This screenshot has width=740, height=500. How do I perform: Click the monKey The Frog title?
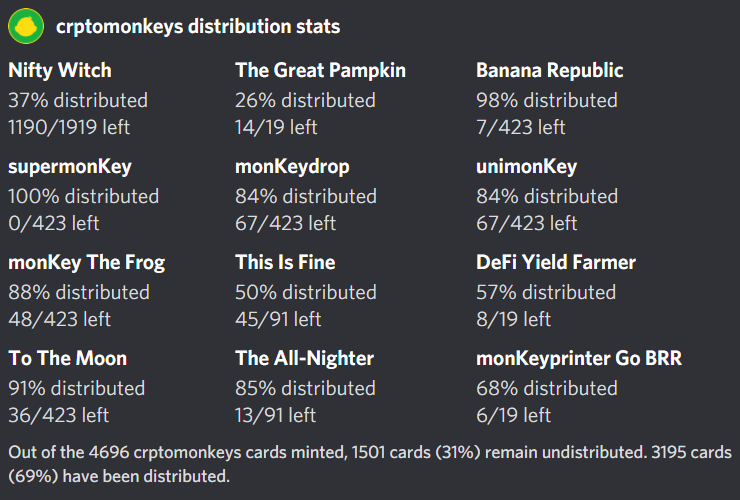87,263
